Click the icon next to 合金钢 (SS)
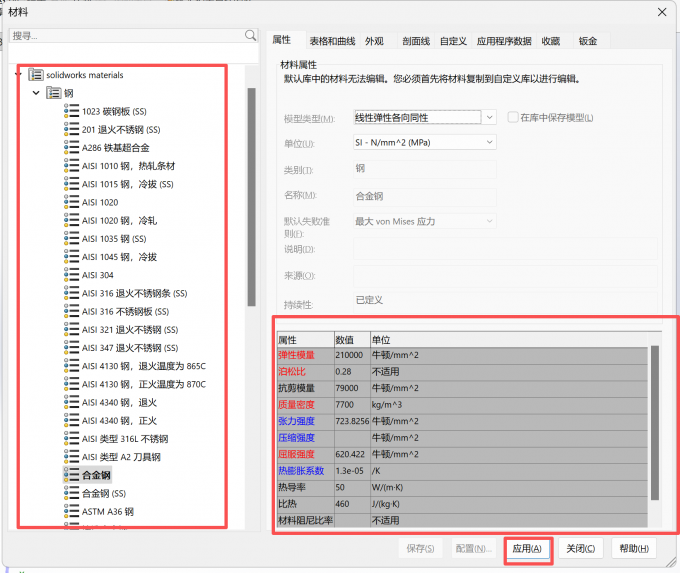680x573 pixels. pos(71,493)
